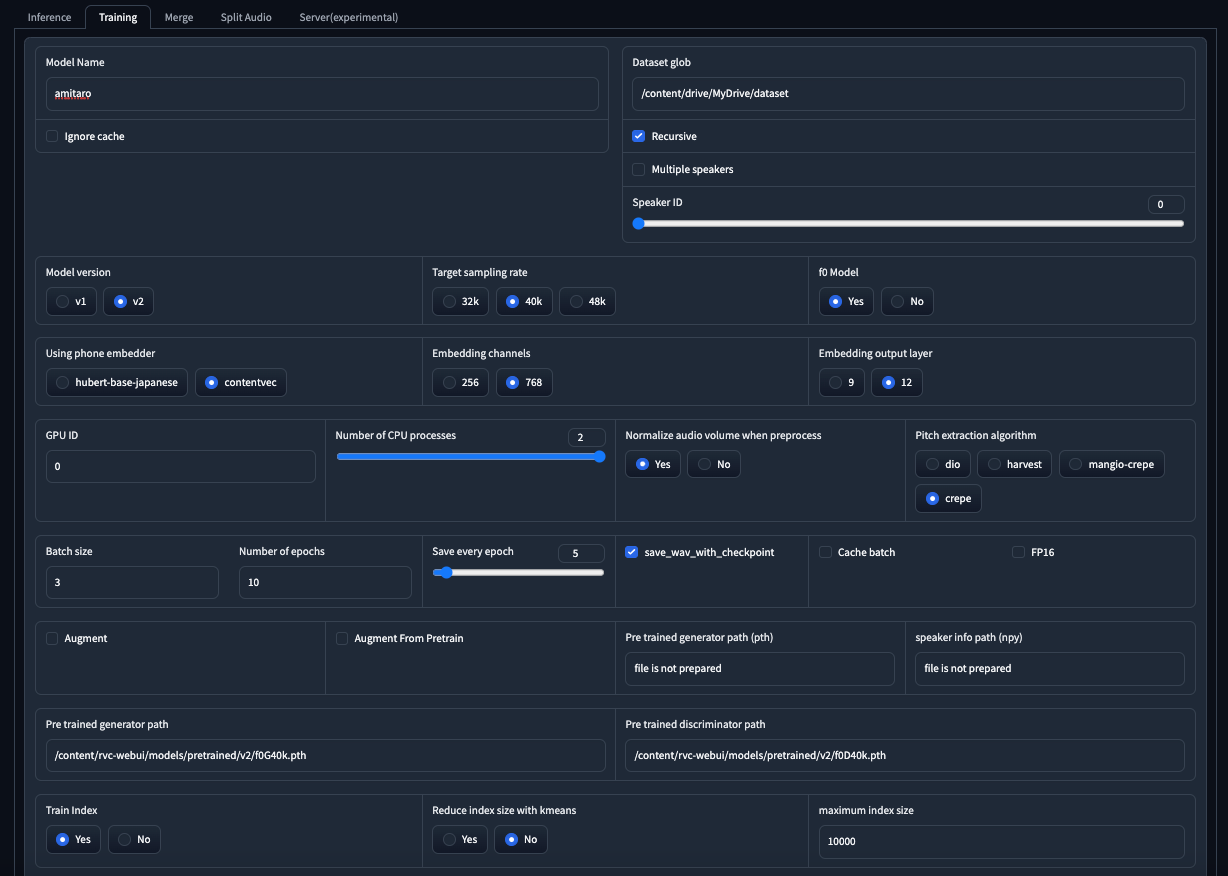Choose 768 embedding channels

coord(524,382)
